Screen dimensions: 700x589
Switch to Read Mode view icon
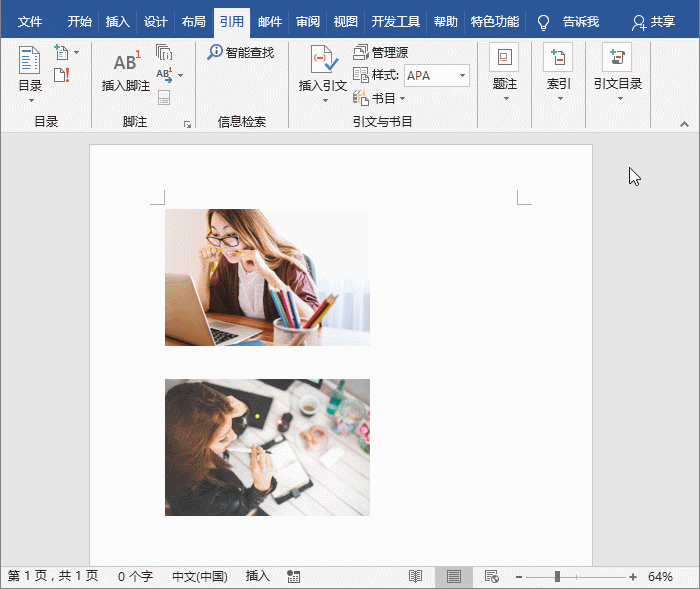(x=415, y=576)
